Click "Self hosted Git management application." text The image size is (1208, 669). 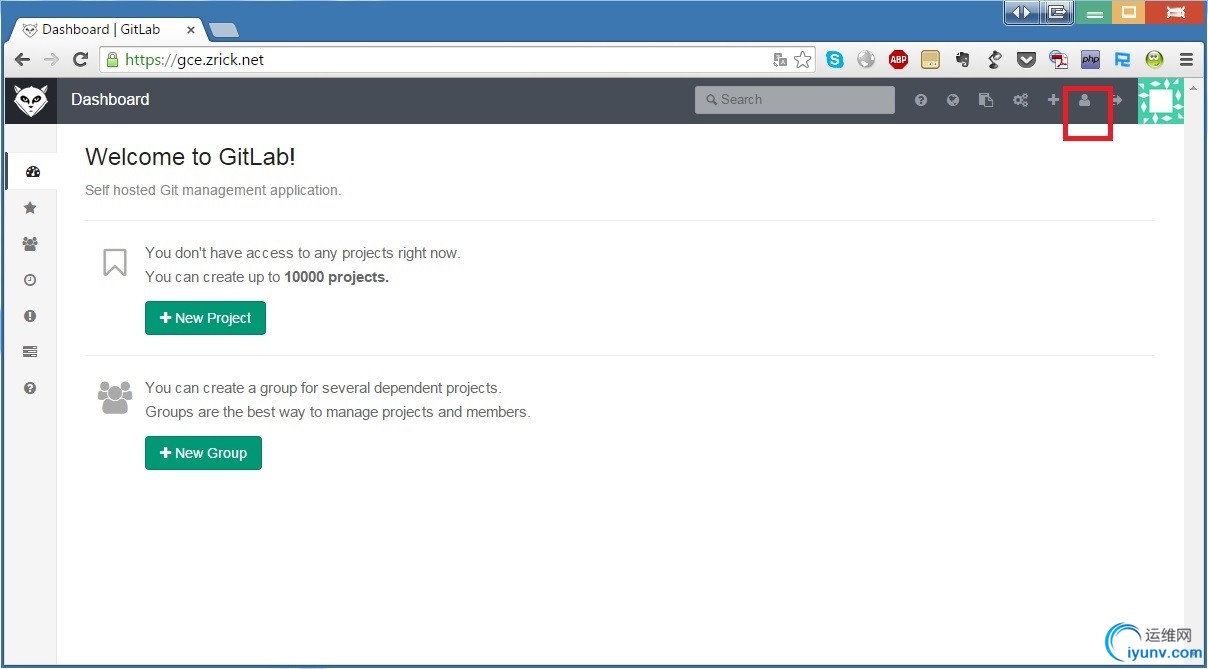point(213,190)
